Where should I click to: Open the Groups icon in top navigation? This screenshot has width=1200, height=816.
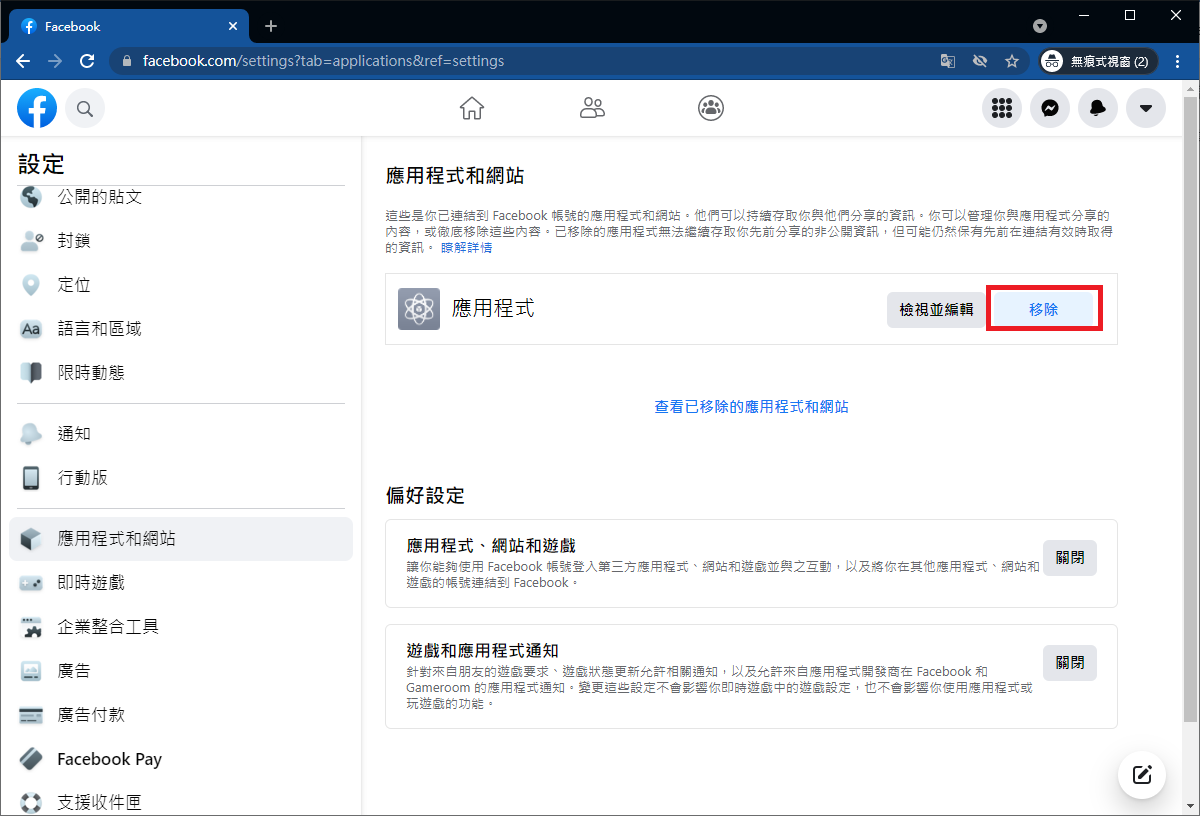click(x=711, y=108)
